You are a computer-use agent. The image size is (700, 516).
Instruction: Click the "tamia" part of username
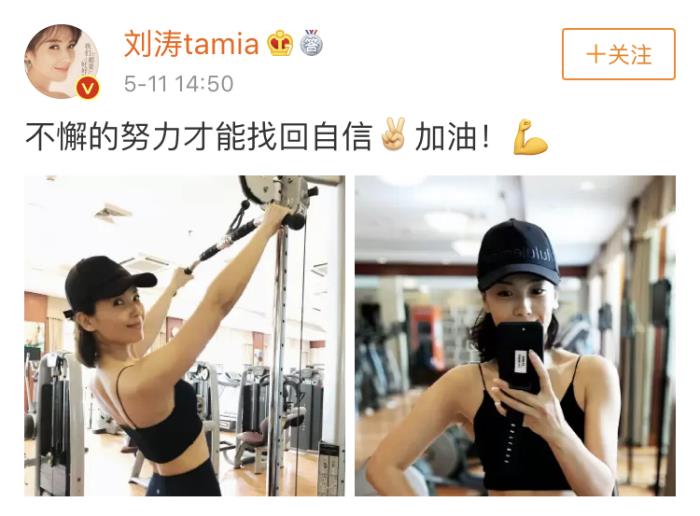tap(222, 44)
